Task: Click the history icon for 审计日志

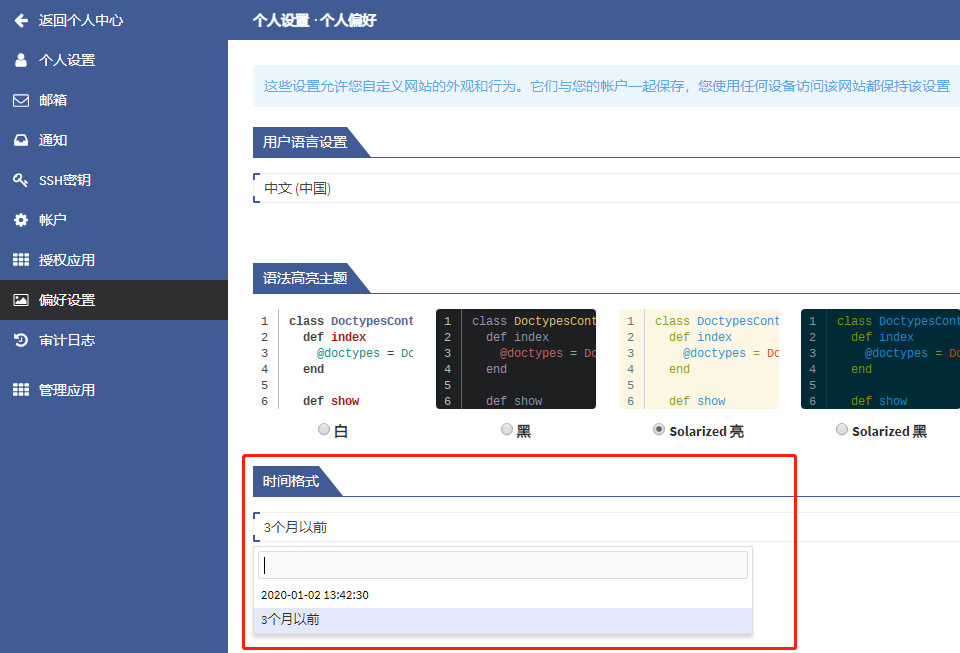Action: click(21, 340)
